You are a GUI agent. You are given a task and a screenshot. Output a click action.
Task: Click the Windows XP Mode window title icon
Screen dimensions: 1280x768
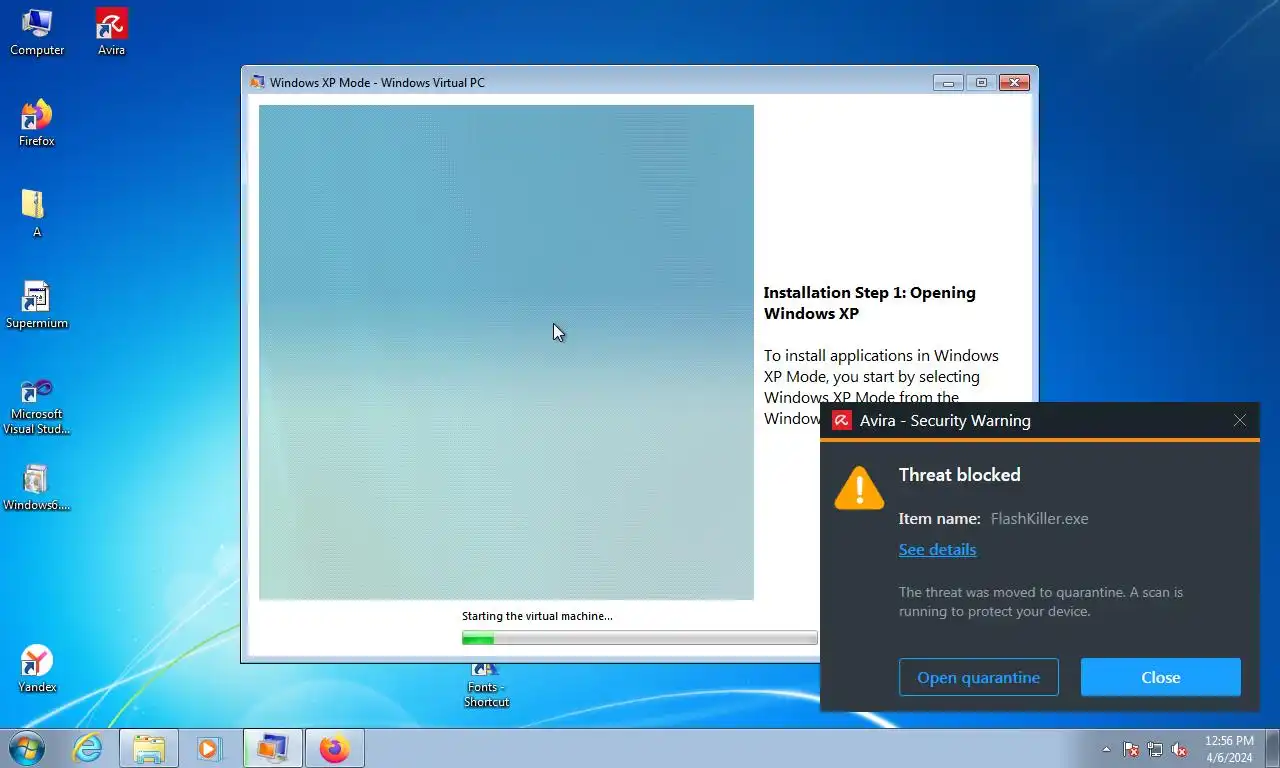click(258, 82)
